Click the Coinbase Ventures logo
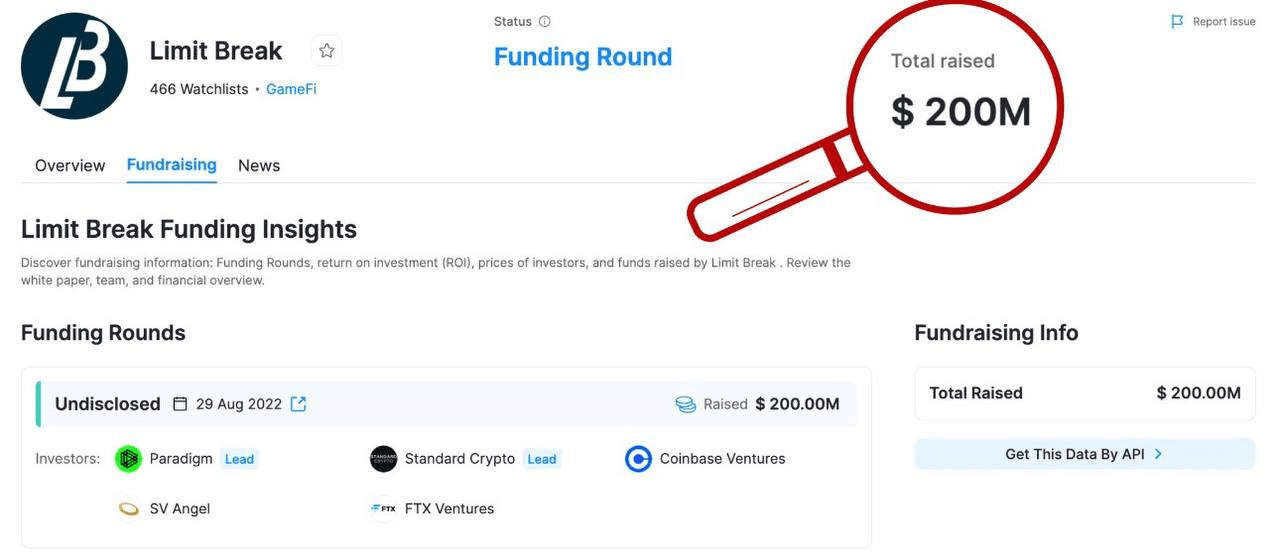The width and height of the screenshot is (1280, 558). click(x=638, y=459)
